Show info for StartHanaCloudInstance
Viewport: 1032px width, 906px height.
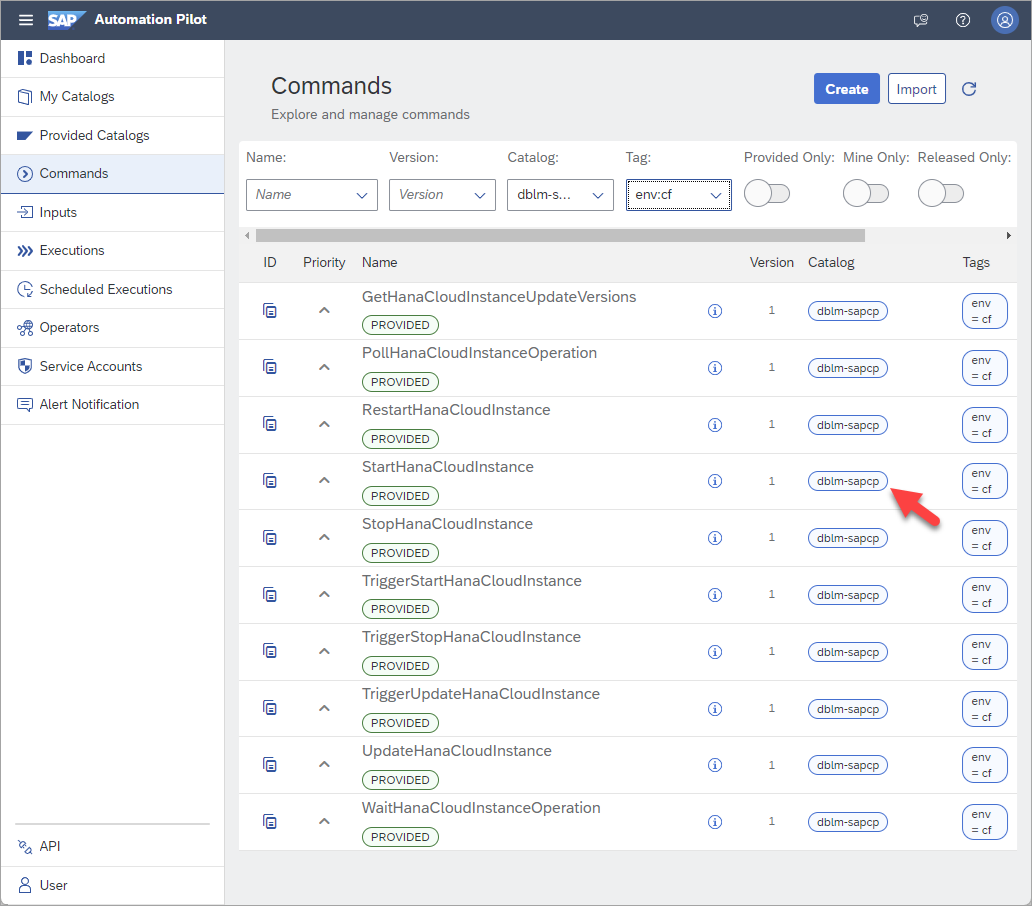715,481
